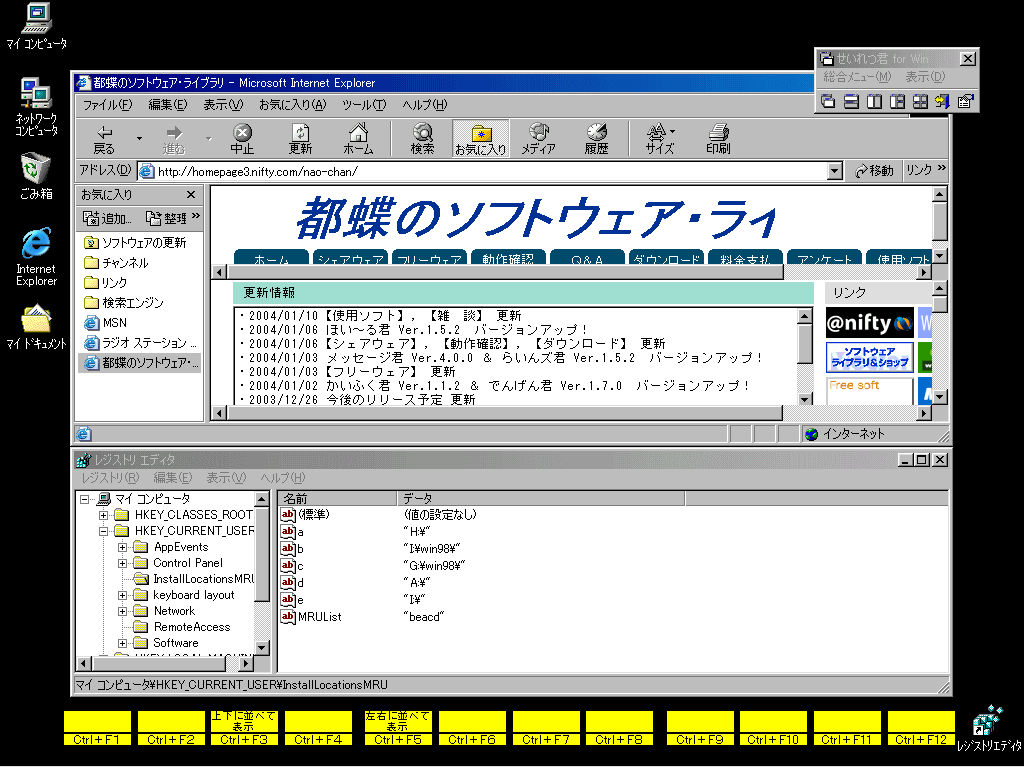Click the 戻る back button in Internet Explorer
Screen dimensions: 1024x768
click(104, 138)
